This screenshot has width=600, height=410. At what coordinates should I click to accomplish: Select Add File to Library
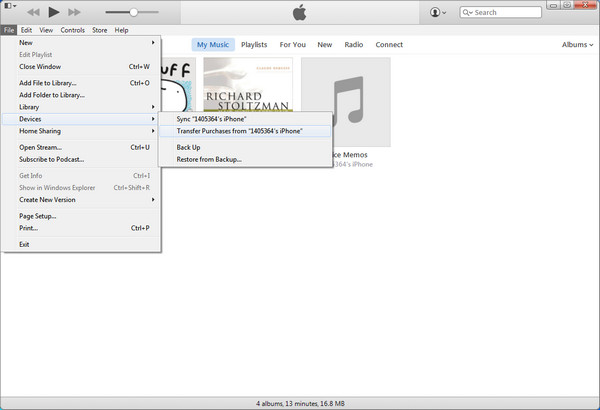(x=81, y=83)
